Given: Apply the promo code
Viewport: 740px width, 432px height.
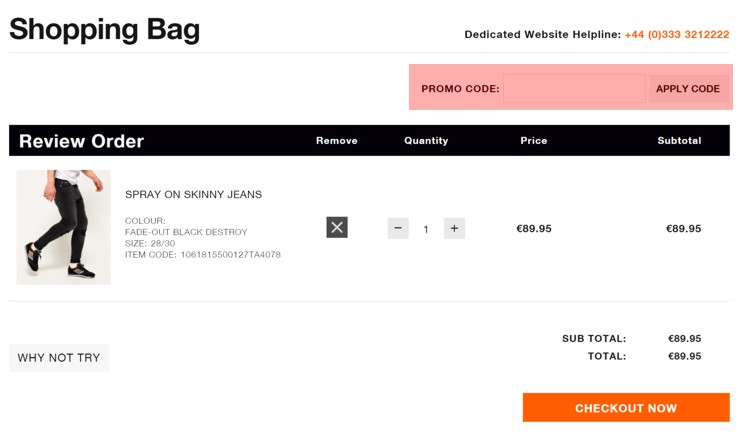Looking at the screenshot, I should 688,88.
